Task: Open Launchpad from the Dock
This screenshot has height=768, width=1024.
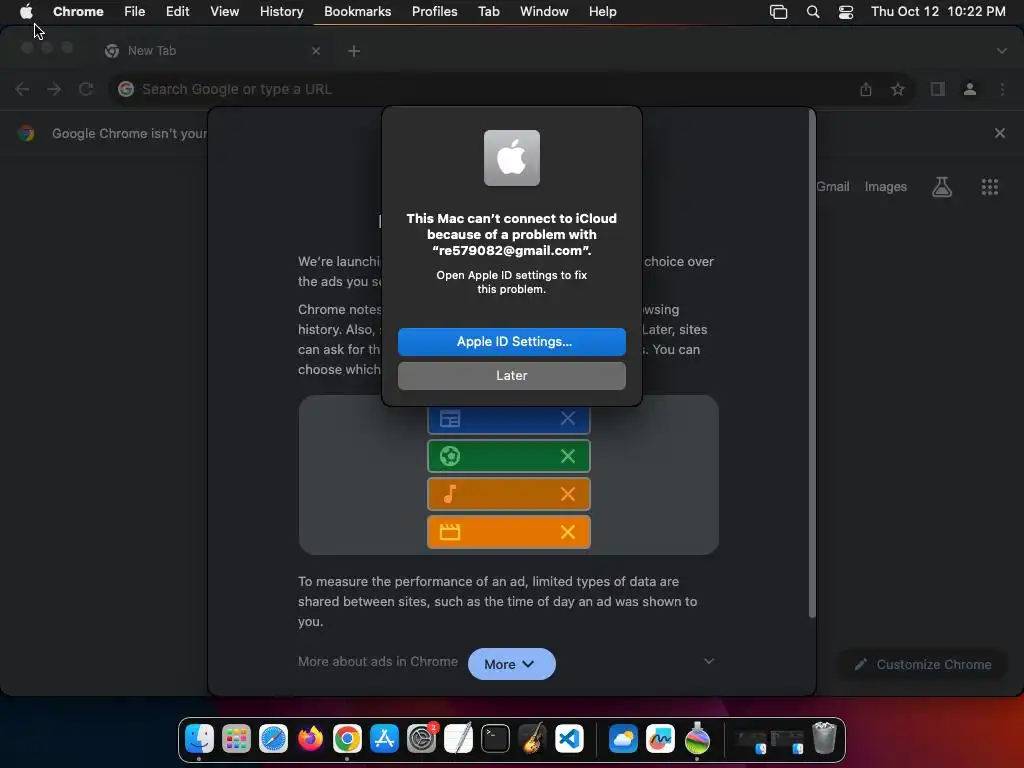Action: [236, 739]
